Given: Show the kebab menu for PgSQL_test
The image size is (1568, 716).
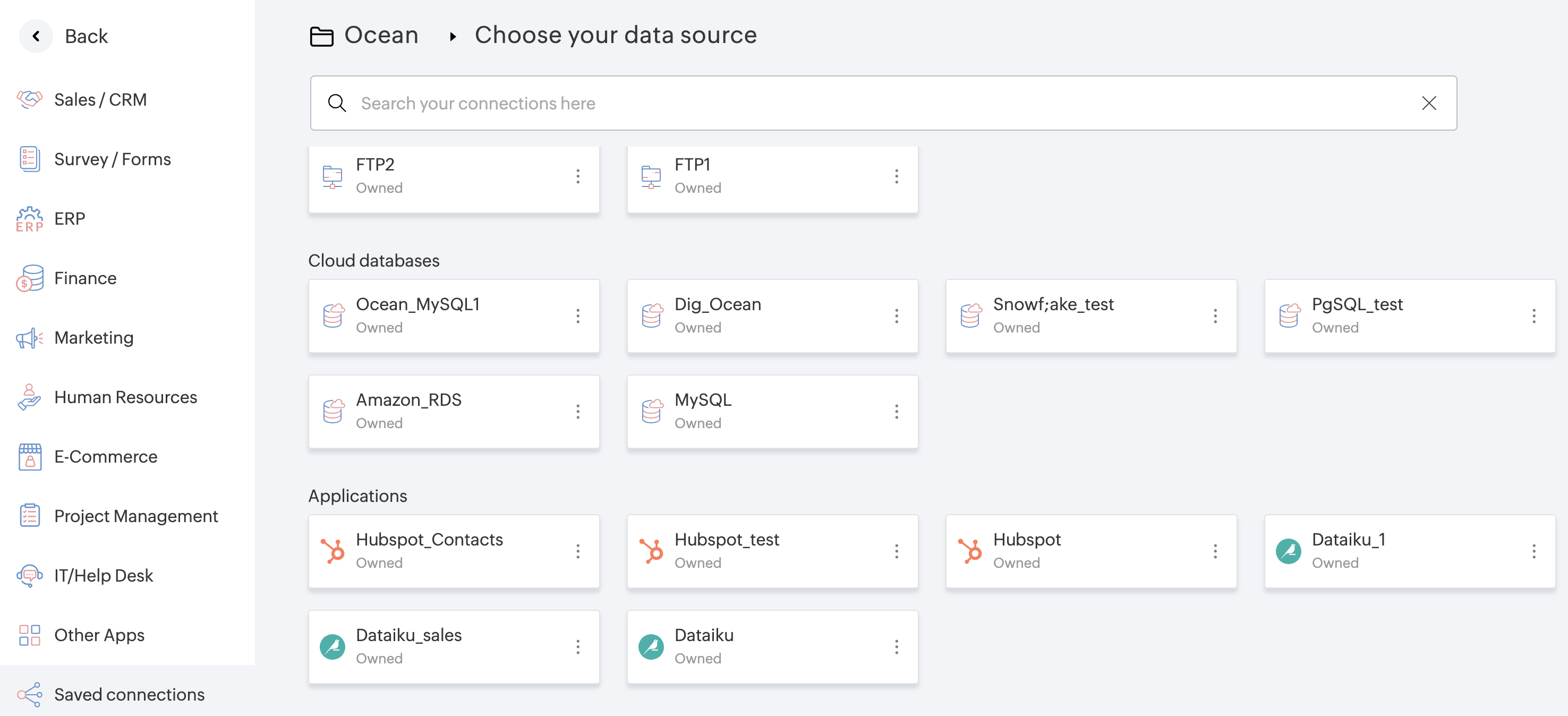Looking at the screenshot, I should 1533,316.
